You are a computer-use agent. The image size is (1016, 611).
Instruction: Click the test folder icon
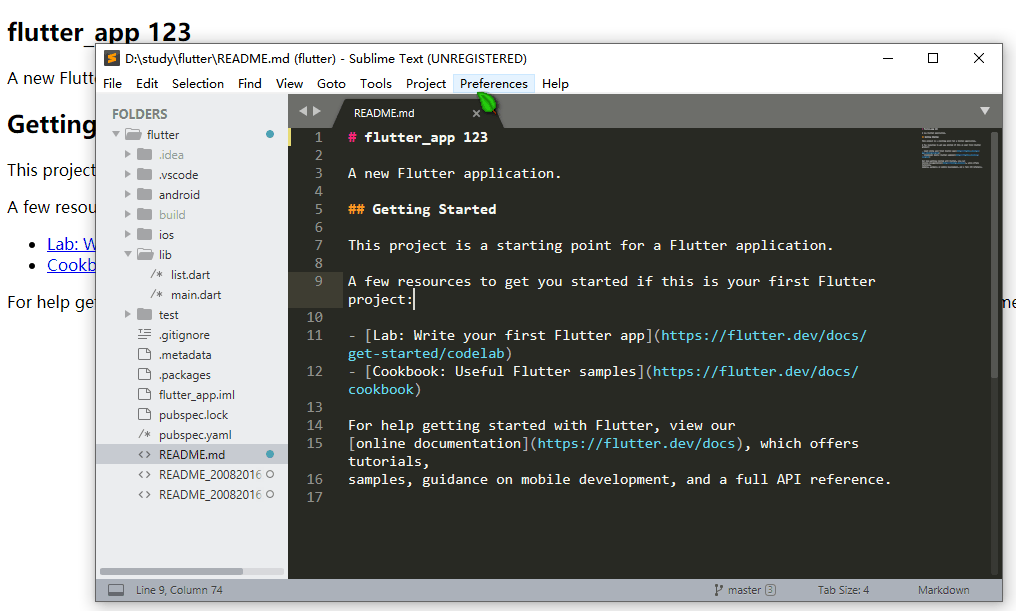[x=145, y=315]
